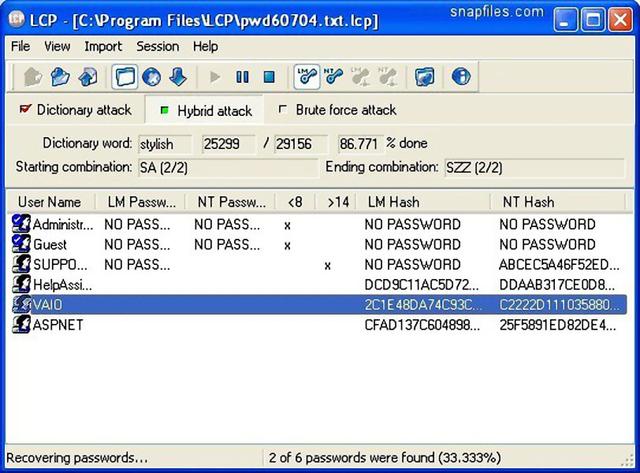Click the open session folder icon

[60, 77]
